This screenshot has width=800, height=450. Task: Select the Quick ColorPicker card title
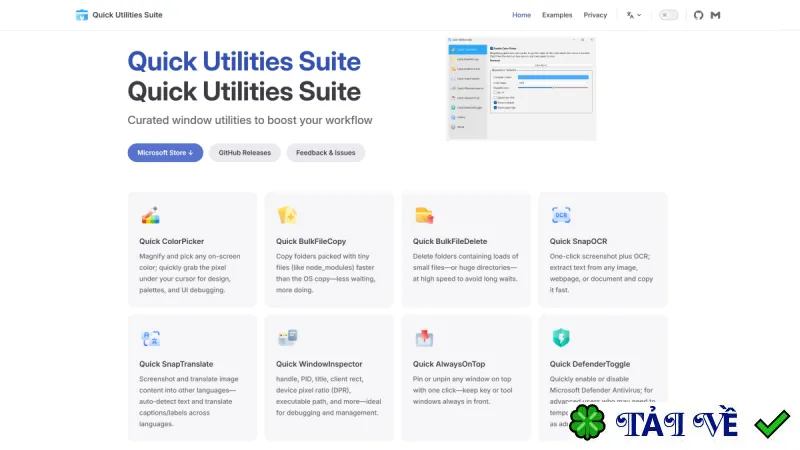pyautogui.click(x=171, y=241)
